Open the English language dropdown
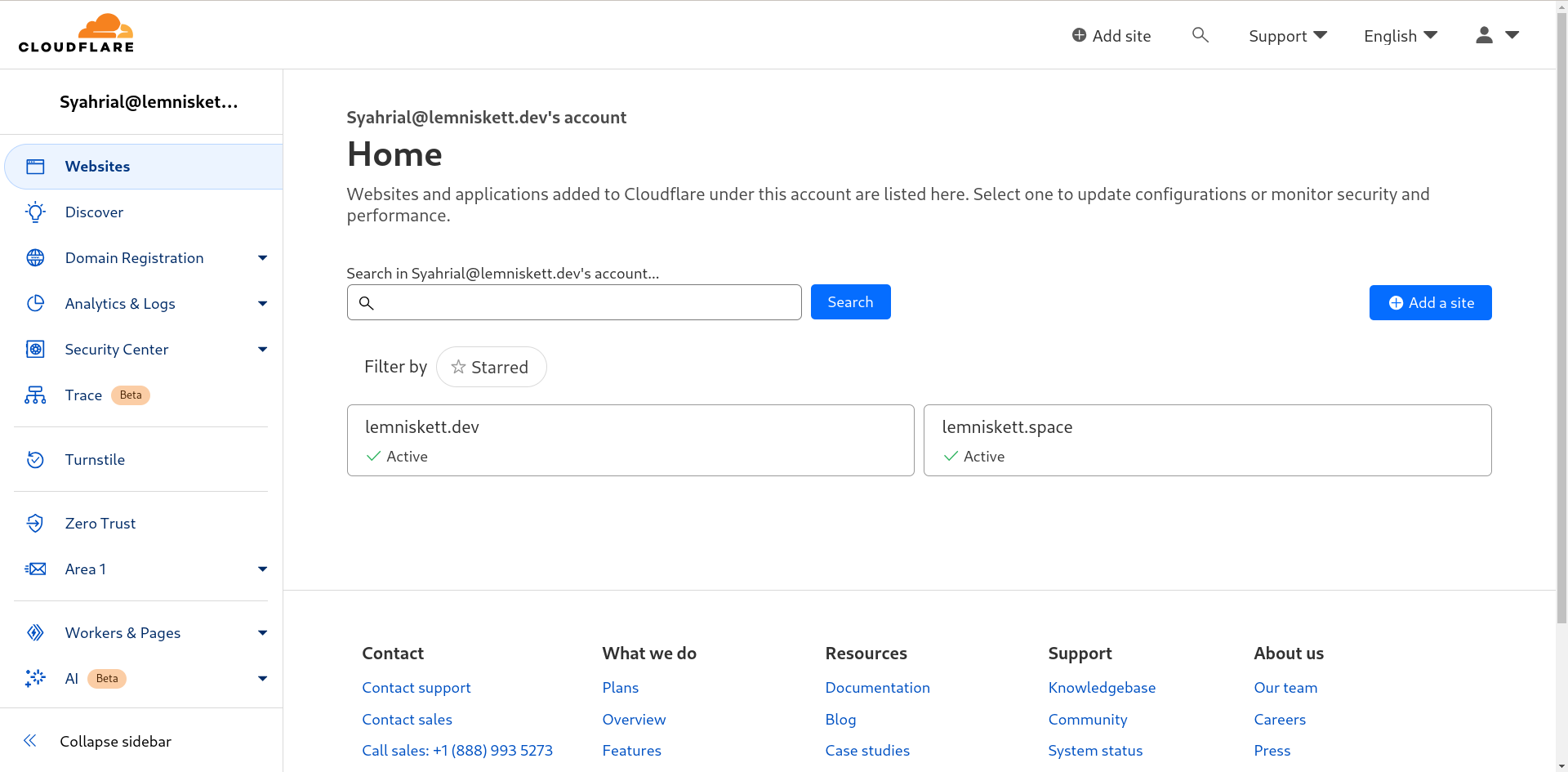Screen dimensions: 1568x772 [x=1401, y=36]
